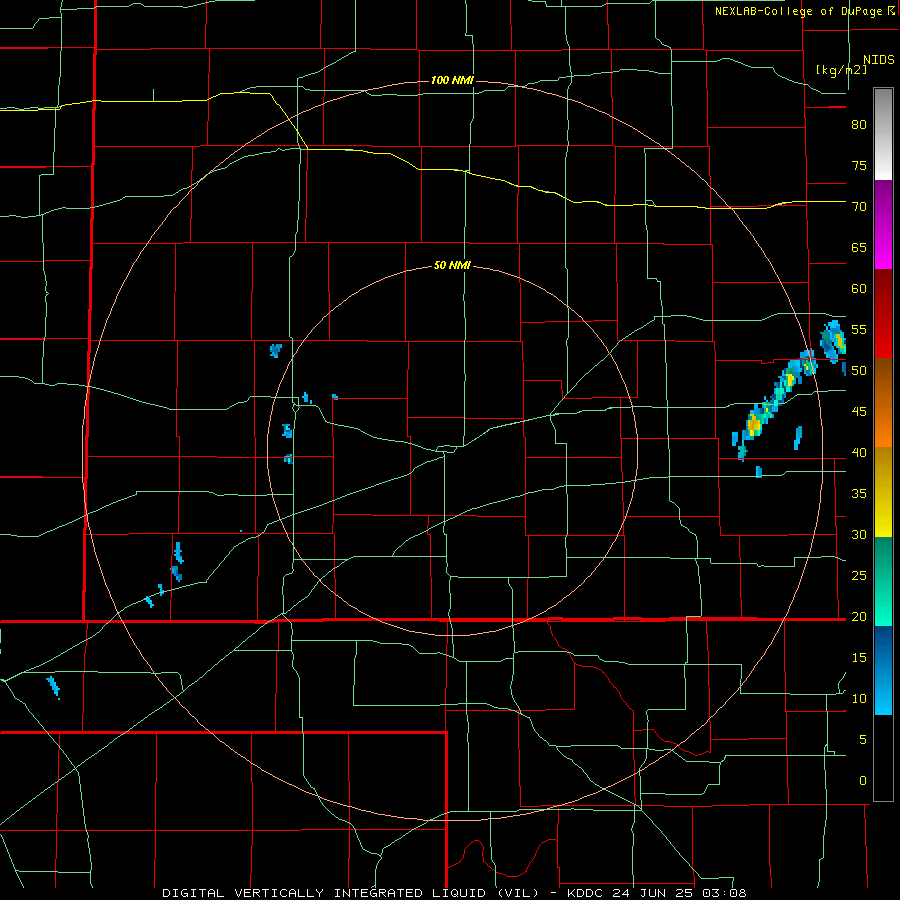Click the 60 value on the color scale
The height and width of the screenshot is (900, 900).
pos(859,289)
